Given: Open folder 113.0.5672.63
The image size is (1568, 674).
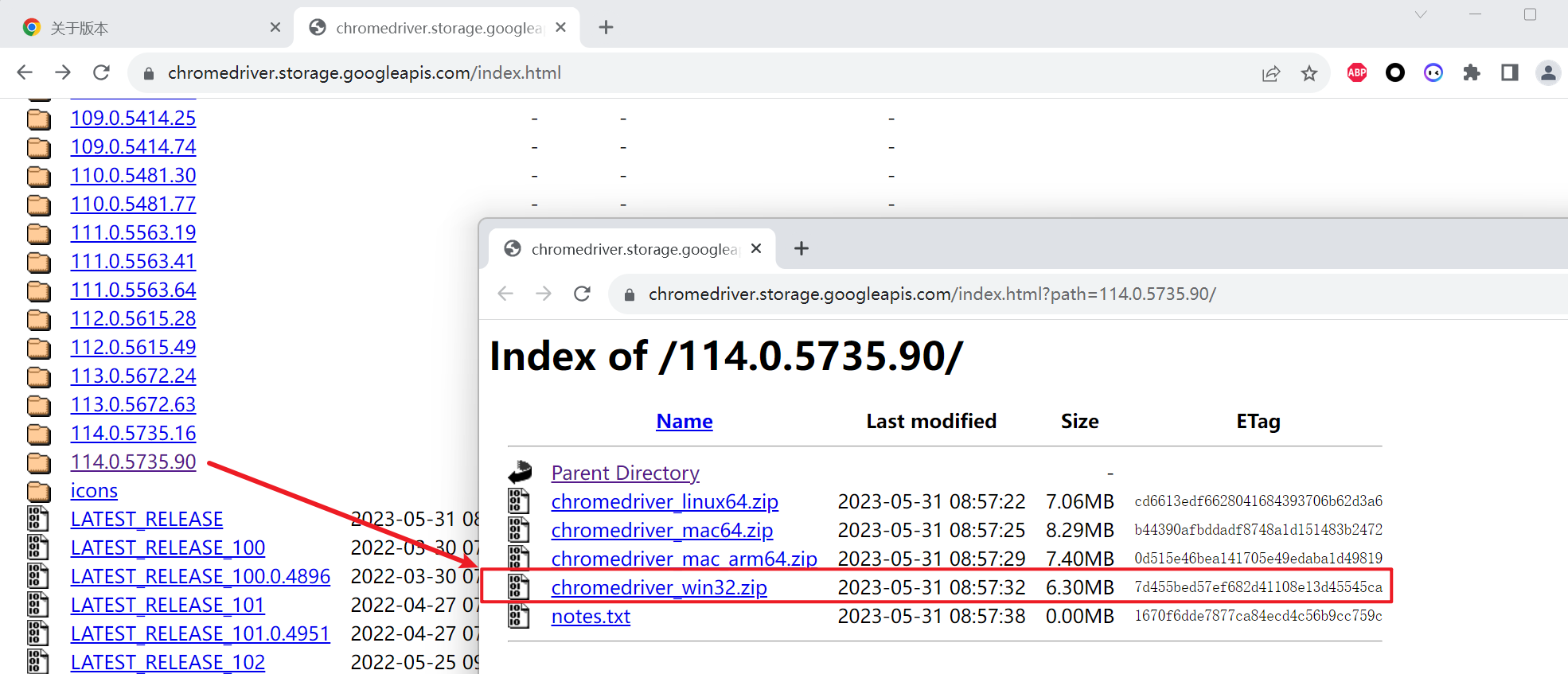Looking at the screenshot, I should [x=133, y=404].
